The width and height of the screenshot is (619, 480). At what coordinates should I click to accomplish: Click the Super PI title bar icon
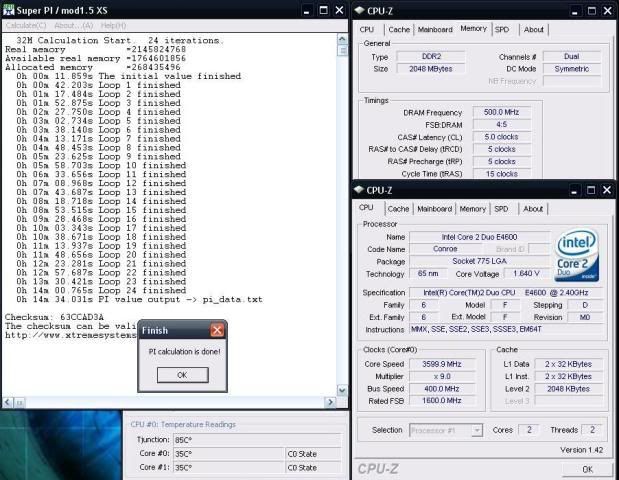pos(8,10)
